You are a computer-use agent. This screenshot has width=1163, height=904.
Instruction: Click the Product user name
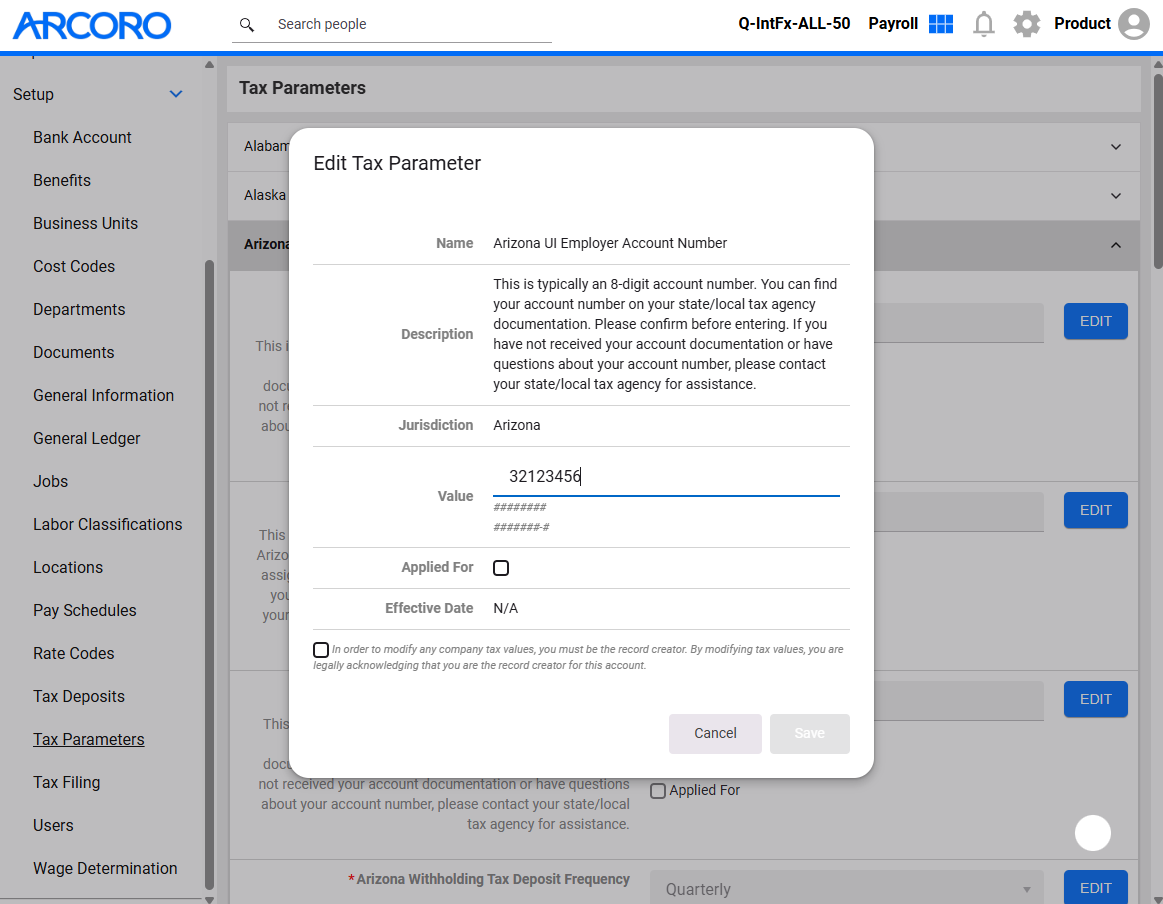1082,24
